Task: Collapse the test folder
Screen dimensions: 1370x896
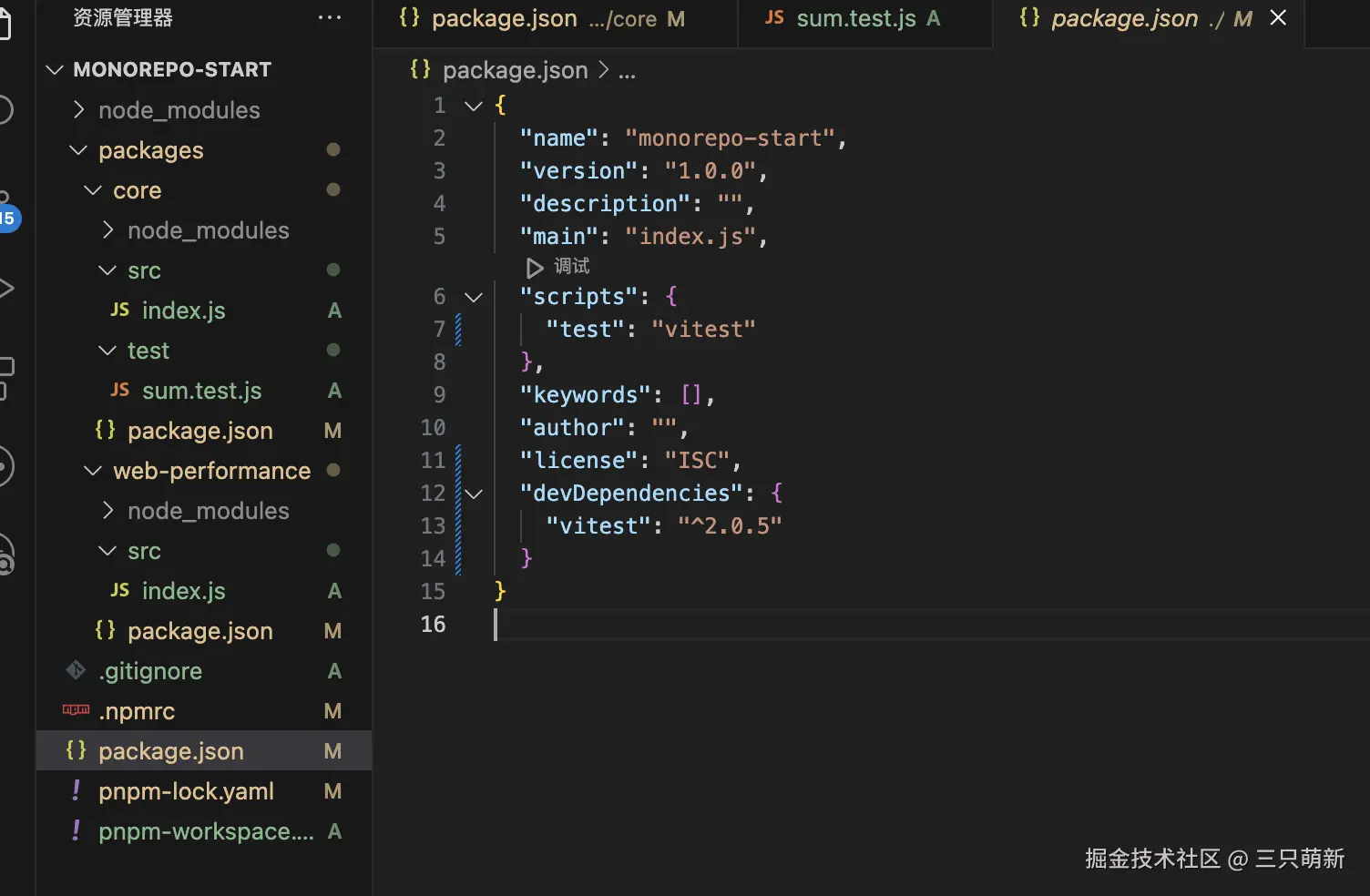Action: click(x=107, y=351)
